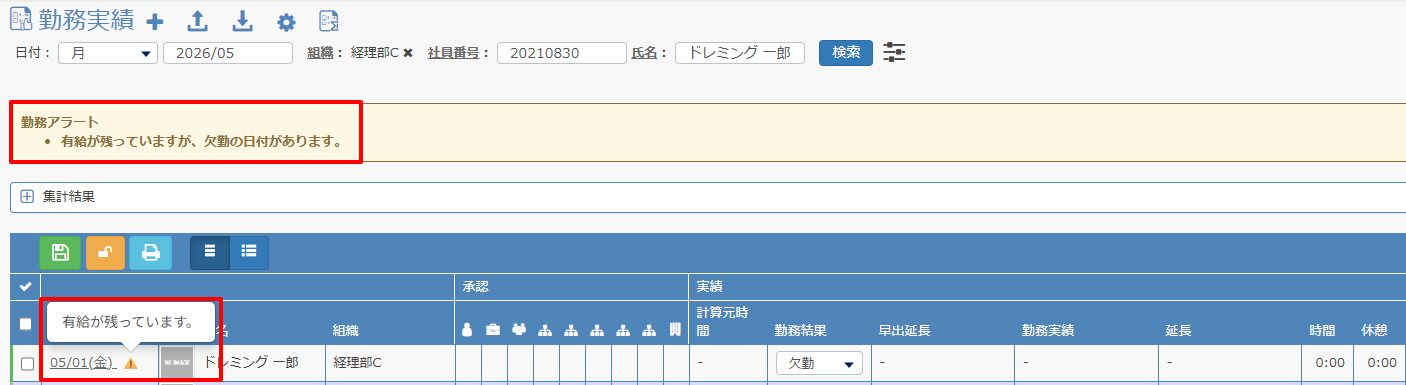
Task: Click the 組織 column header
Action: coord(347,329)
